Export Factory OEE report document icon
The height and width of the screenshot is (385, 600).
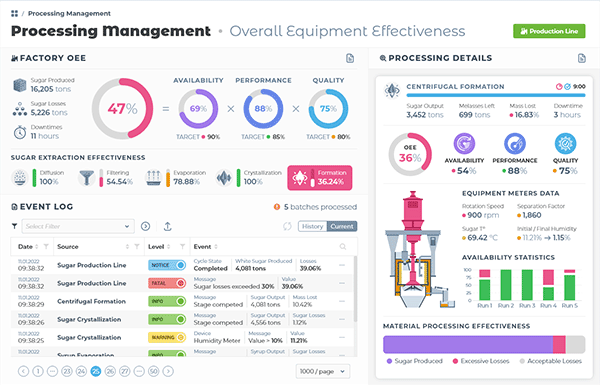pos(350,58)
